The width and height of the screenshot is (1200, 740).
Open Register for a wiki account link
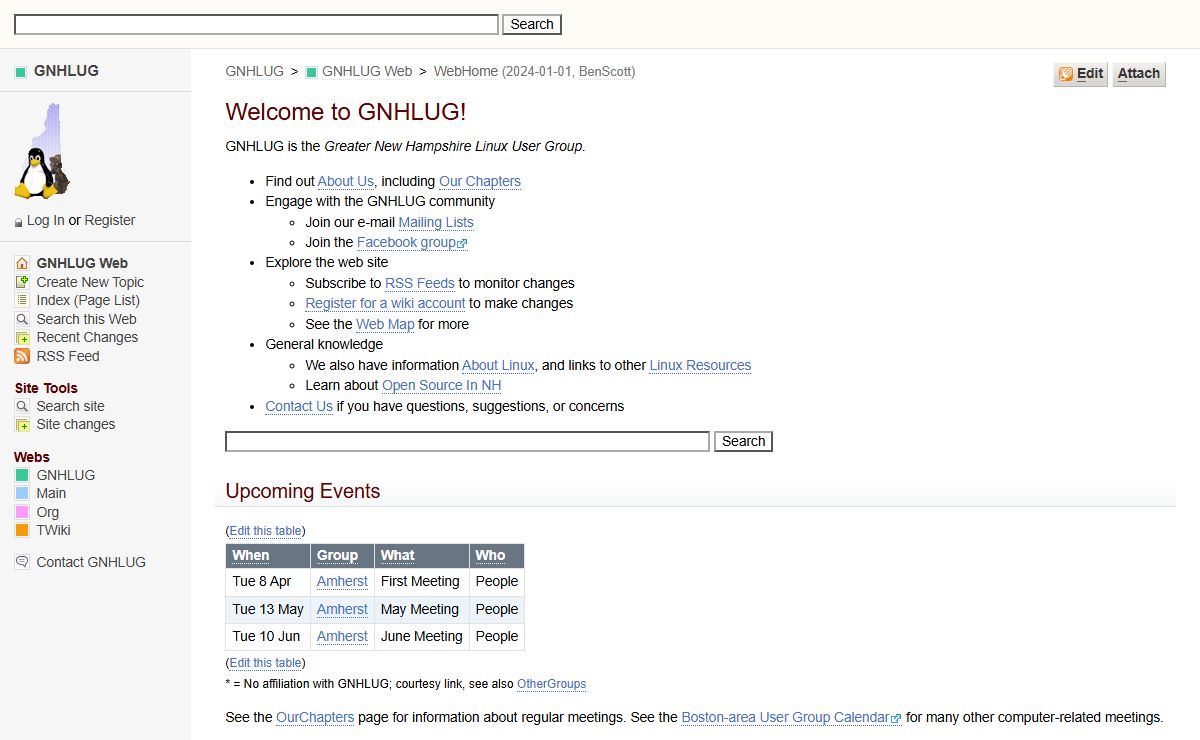tap(385, 303)
